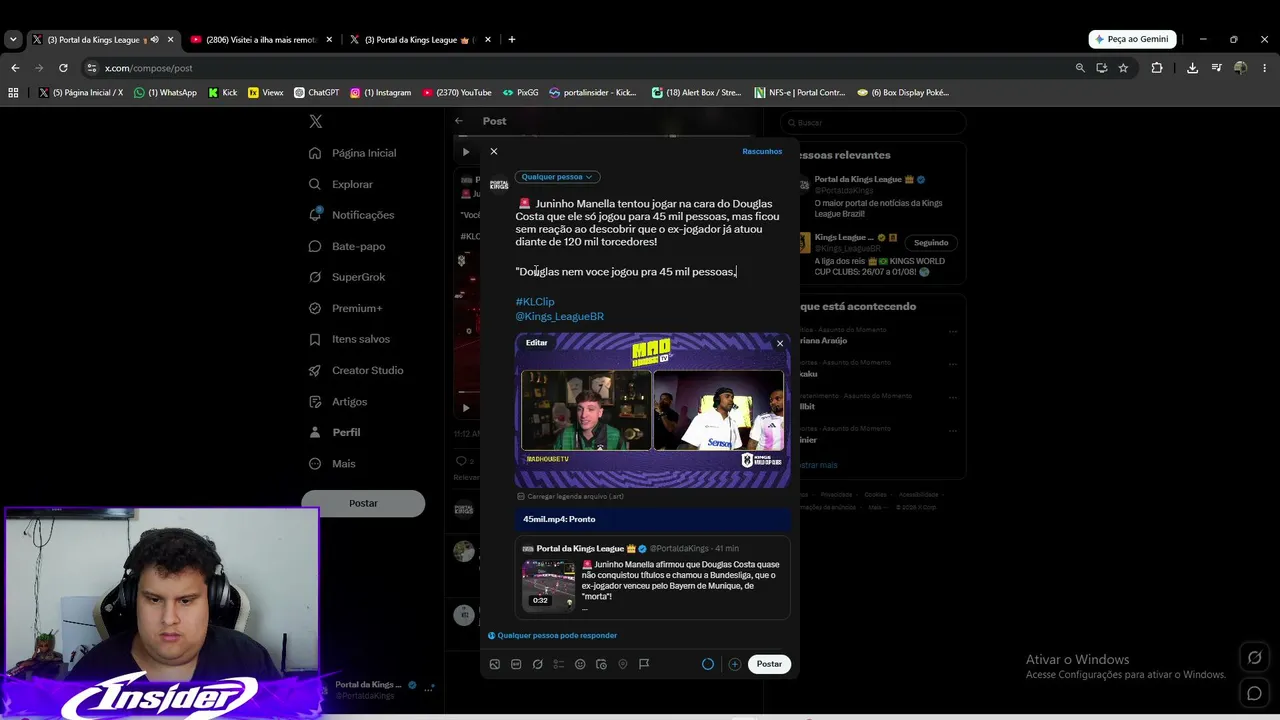Image resolution: width=1280 pixels, height=720 pixels.
Task: Open more options for Ariana Araújo trend
Action: [x=952, y=332]
